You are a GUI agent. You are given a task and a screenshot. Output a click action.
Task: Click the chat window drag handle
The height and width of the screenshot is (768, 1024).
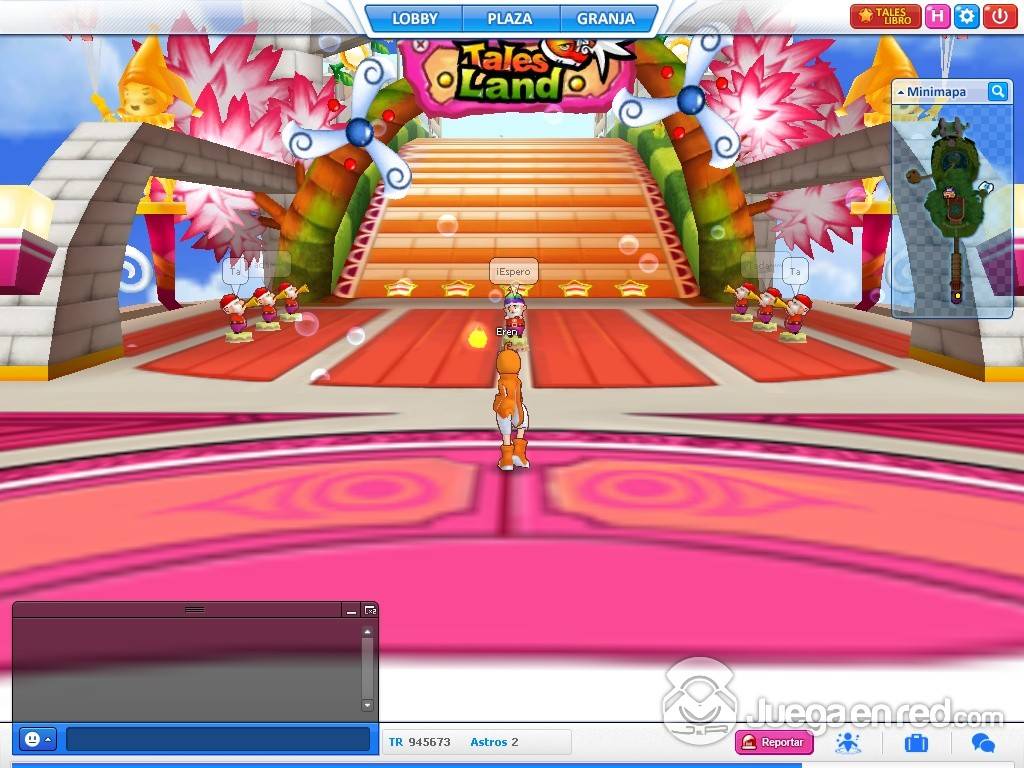coord(195,609)
